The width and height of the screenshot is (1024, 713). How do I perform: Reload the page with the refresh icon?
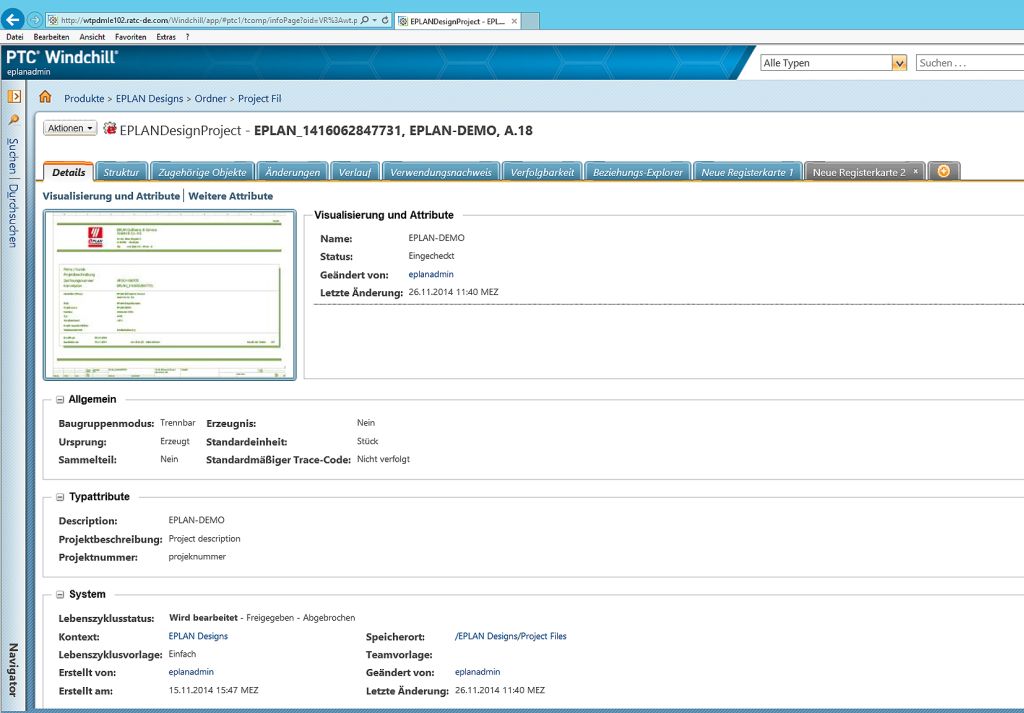point(385,20)
